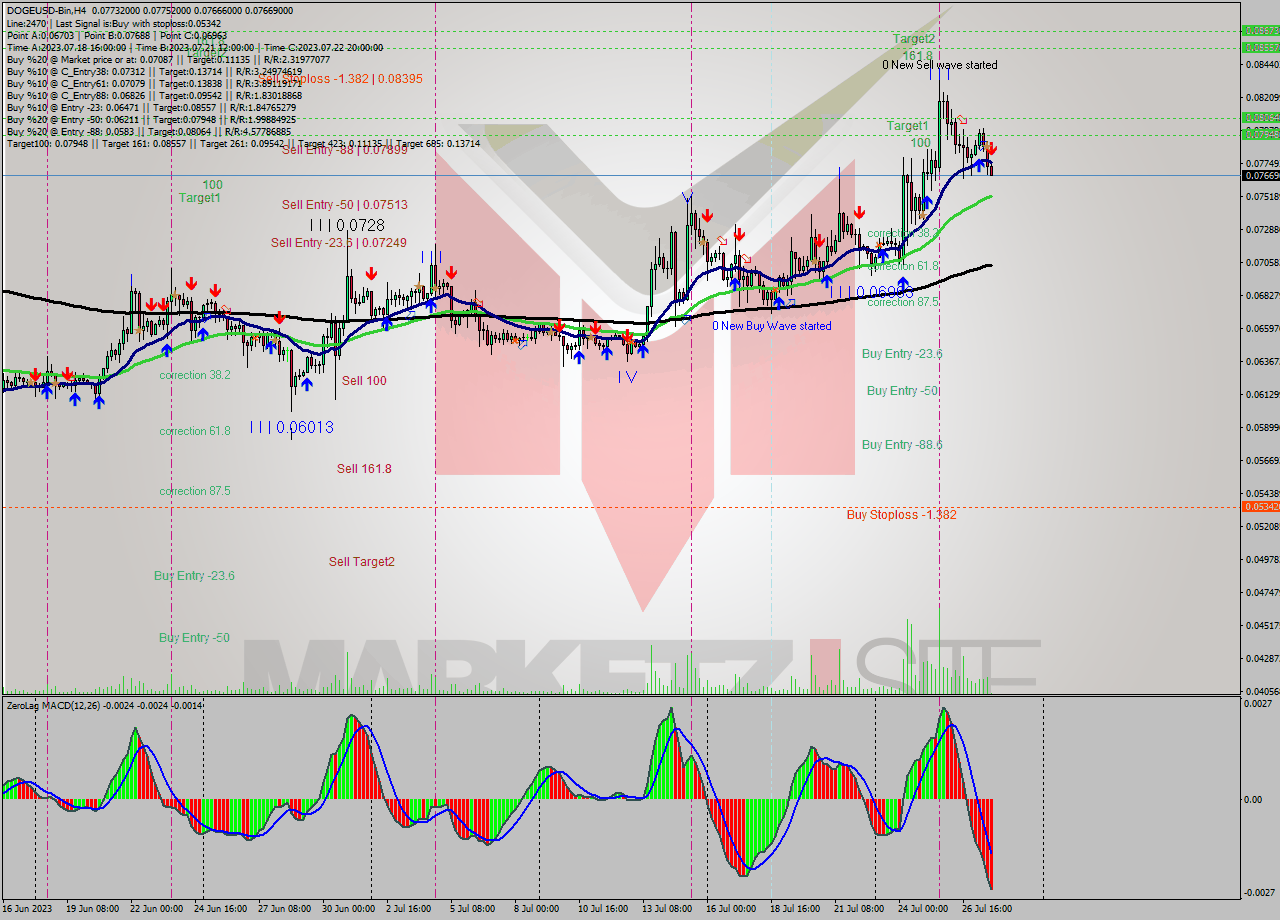Screen dimensions: 1280x920
Task: Click the '30 Jun 00:00' date label
Action: tap(351, 909)
